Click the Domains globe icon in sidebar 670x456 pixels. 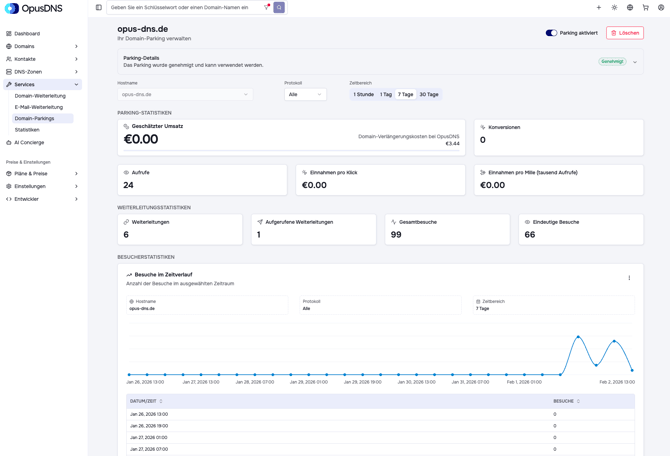[9, 46]
